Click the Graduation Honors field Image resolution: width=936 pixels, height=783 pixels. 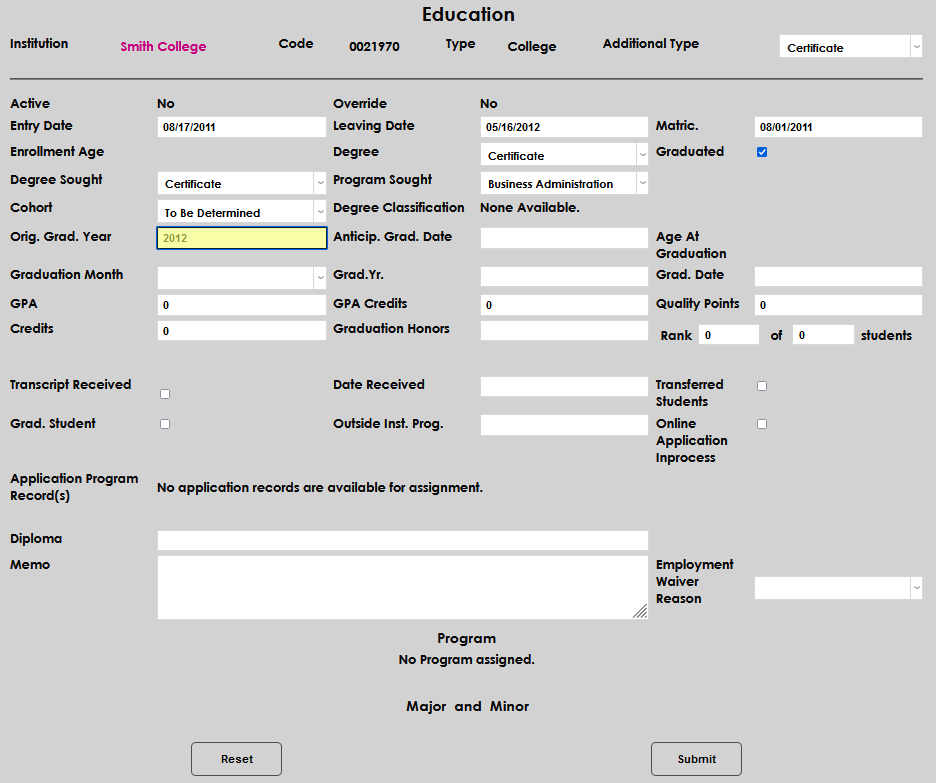(x=564, y=331)
